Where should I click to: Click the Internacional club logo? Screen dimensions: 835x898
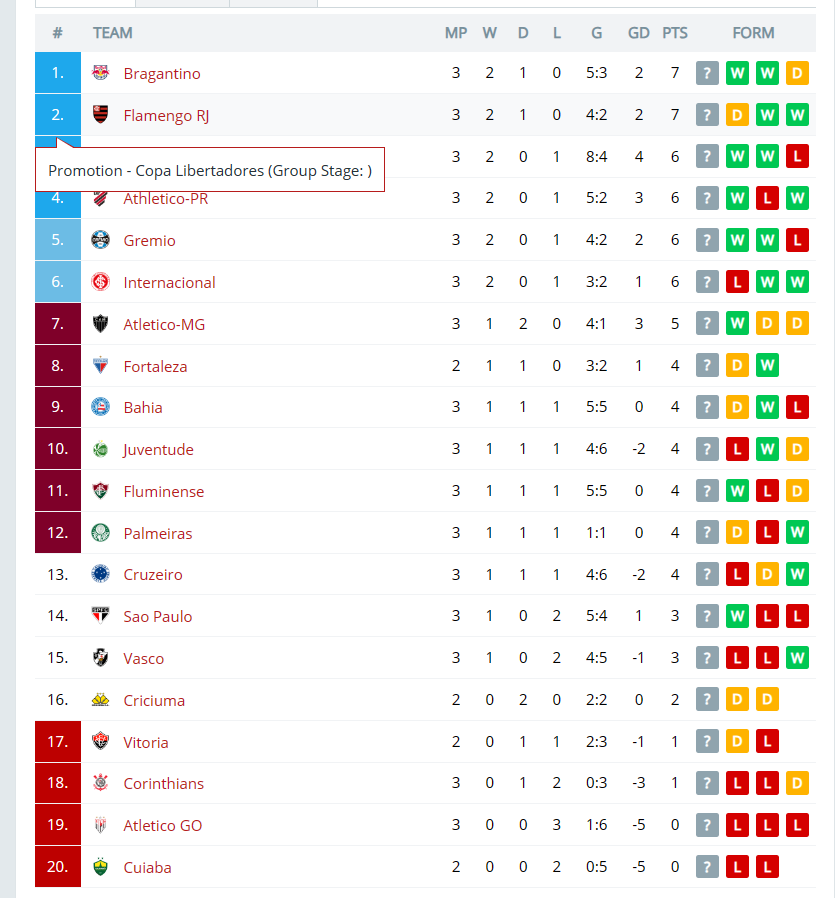click(x=101, y=282)
